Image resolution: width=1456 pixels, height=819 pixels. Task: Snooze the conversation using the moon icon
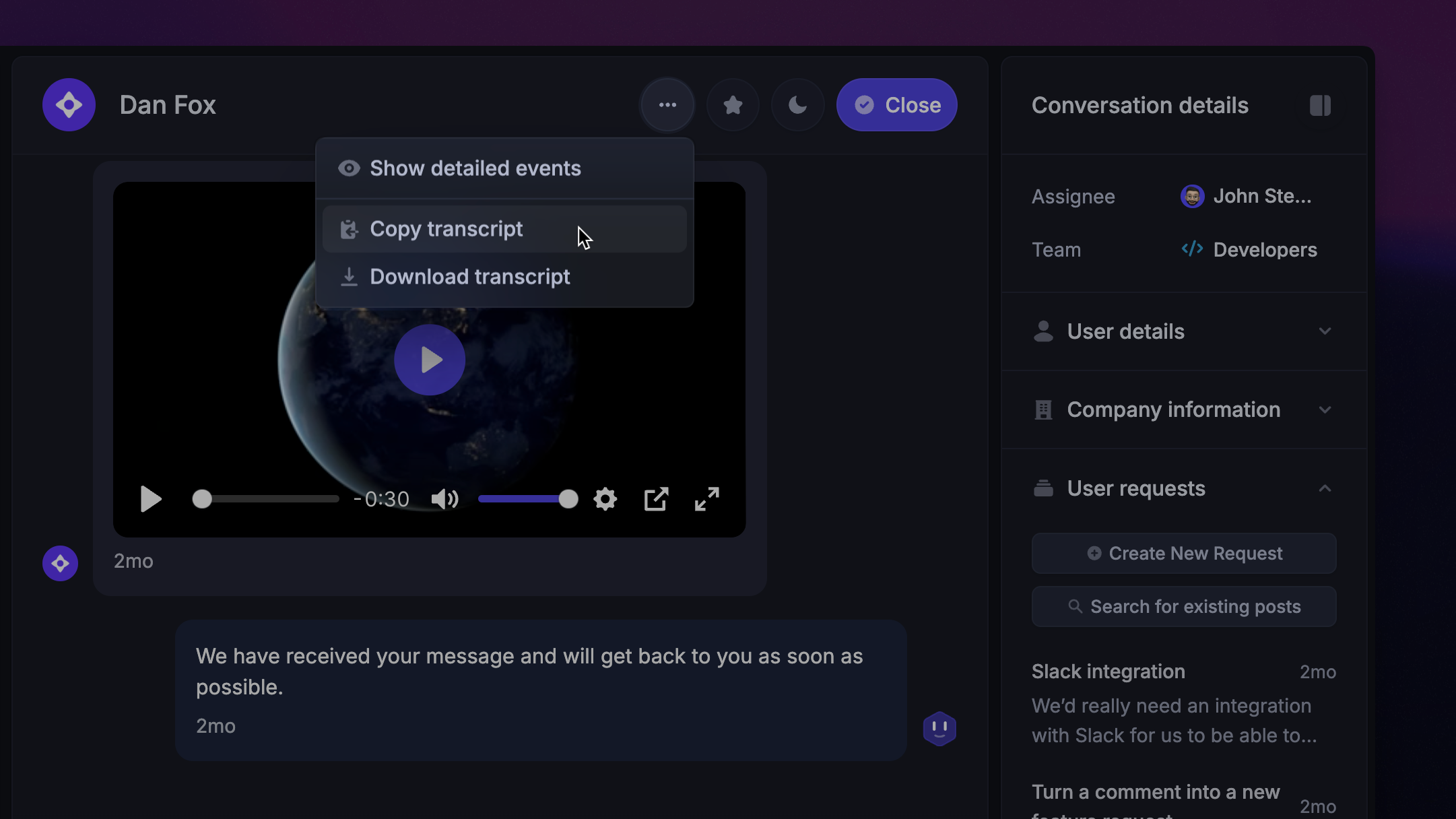(x=797, y=105)
